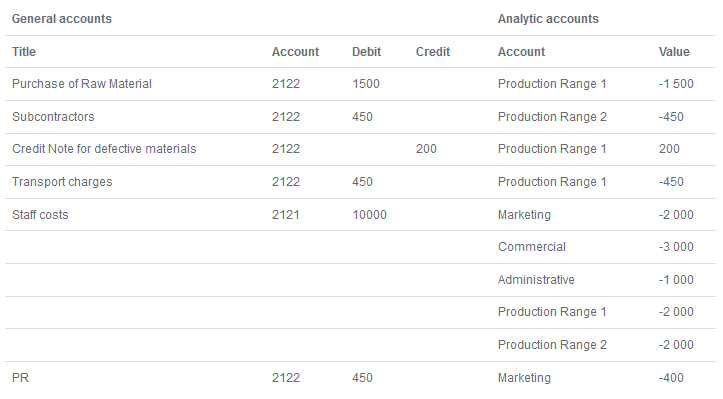
Task: Click the 200 credit amount
Action: (x=426, y=149)
